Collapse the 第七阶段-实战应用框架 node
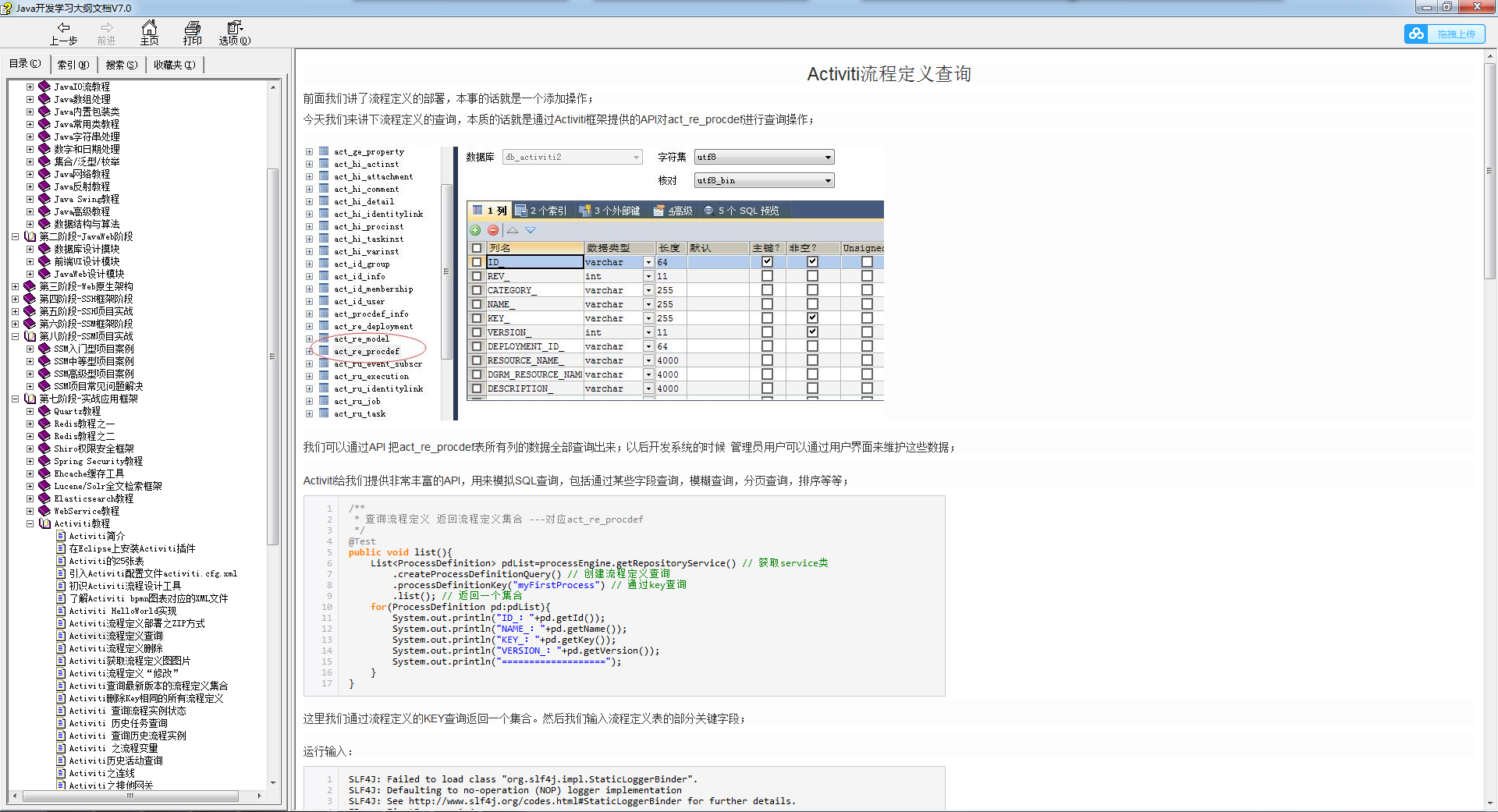 tap(15, 399)
